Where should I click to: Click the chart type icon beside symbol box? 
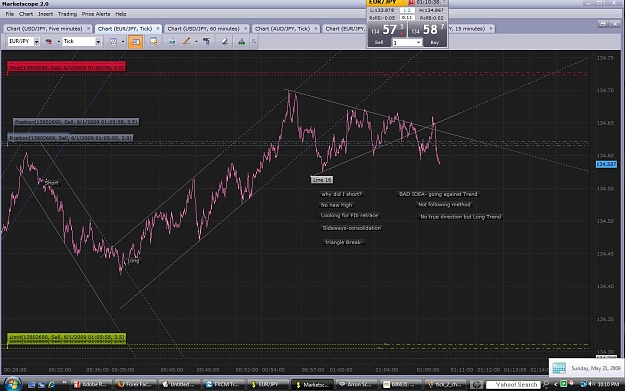coord(49,41)
